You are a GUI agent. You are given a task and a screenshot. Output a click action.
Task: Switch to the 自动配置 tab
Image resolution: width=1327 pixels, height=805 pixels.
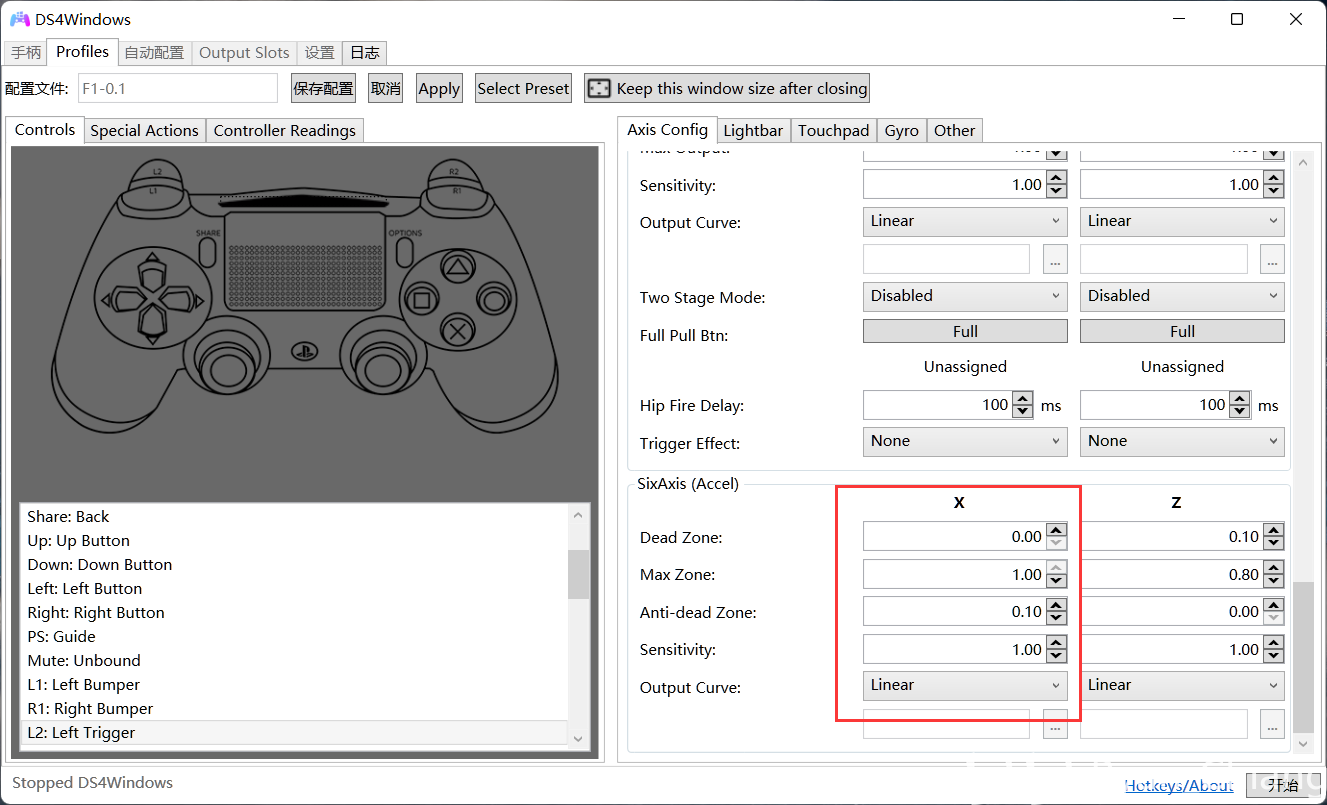[x=154, y=53]
